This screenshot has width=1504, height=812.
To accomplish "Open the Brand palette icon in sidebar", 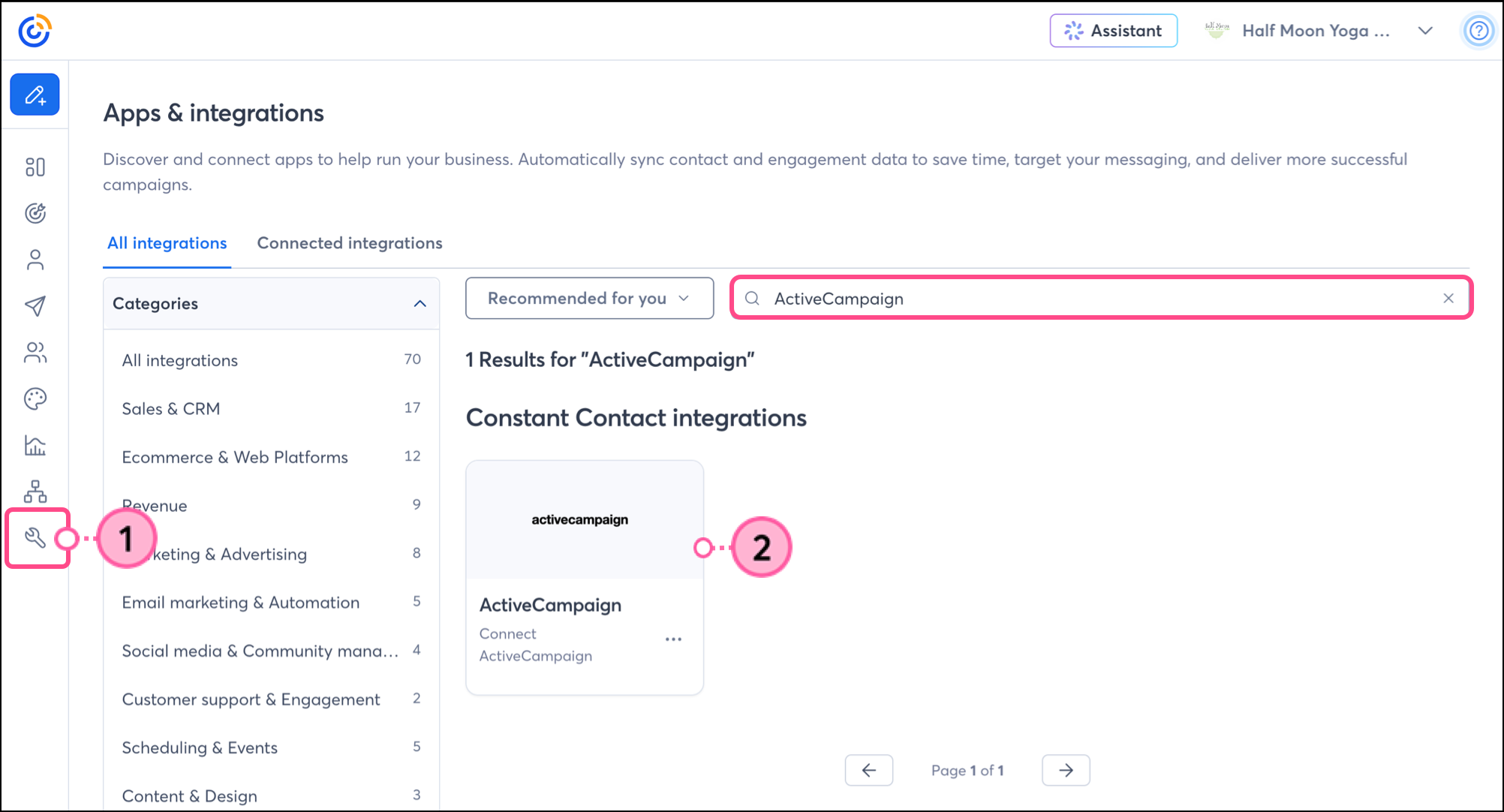I will click(35, 398).
